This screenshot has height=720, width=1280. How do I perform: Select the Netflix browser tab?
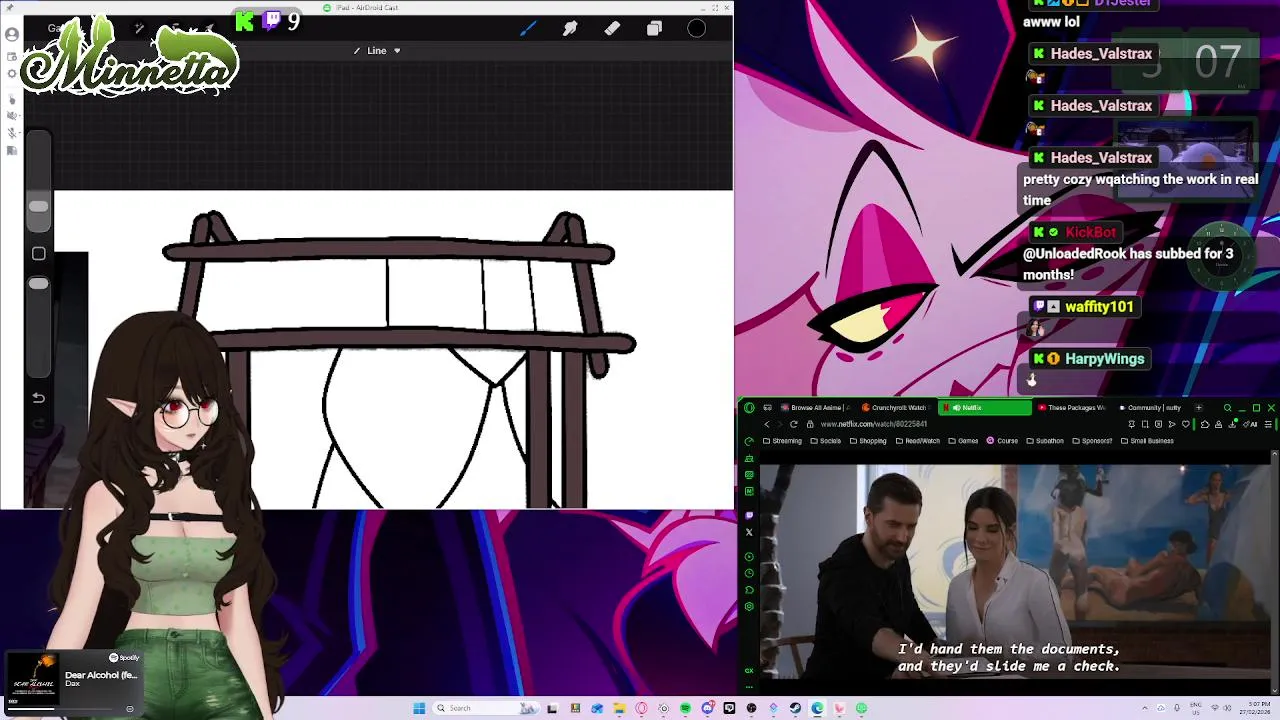[x=985, y=407]
